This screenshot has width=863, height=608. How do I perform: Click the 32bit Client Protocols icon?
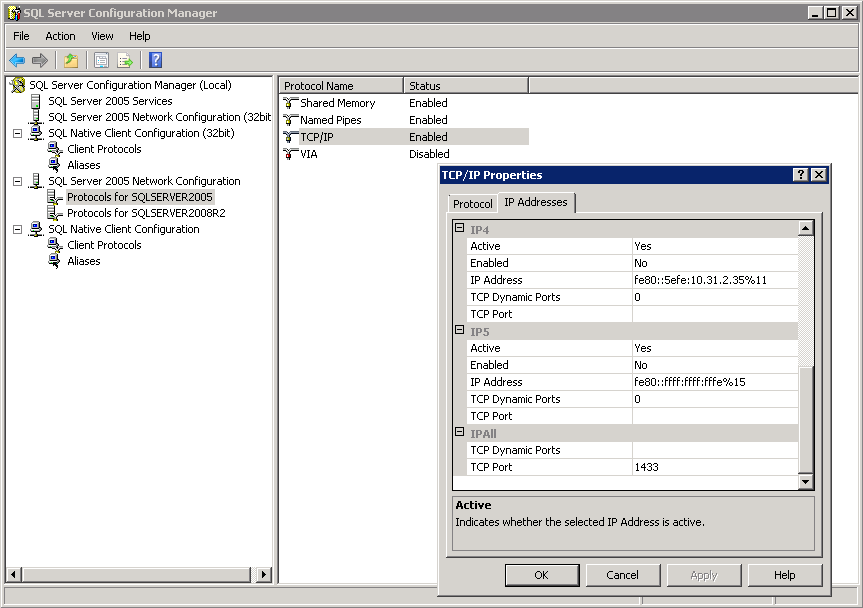pyautogui.click(x=54, y=149)
